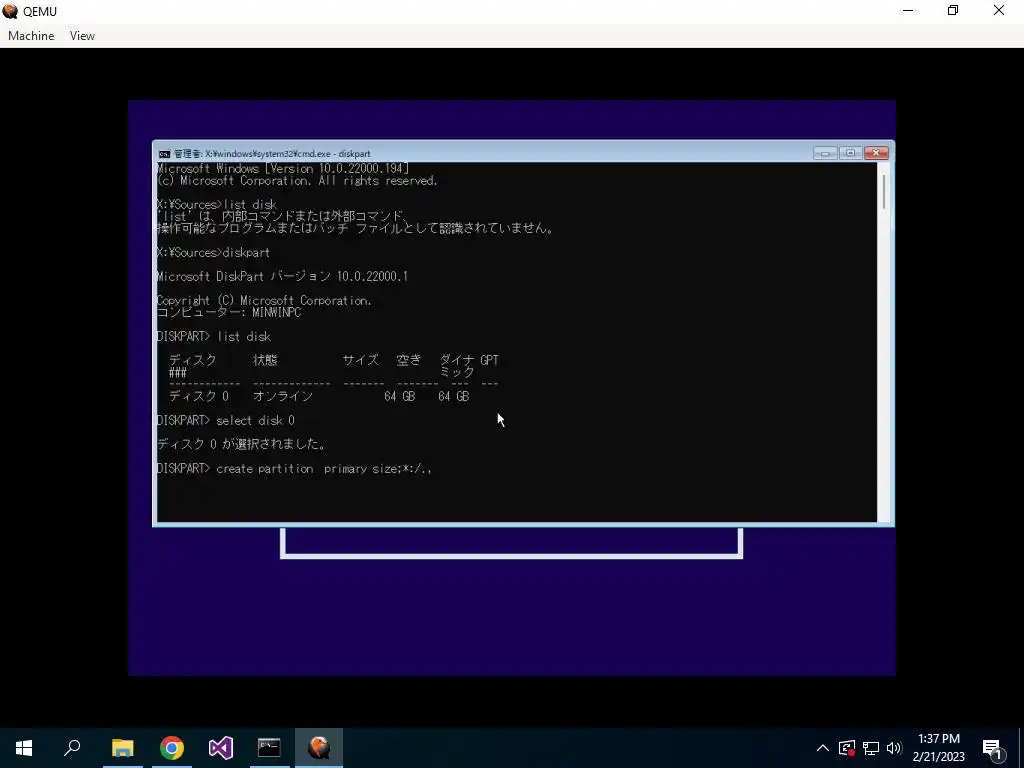
Task: Click the cmd.exe icon in console title bar
Action: tap(164, 154)
